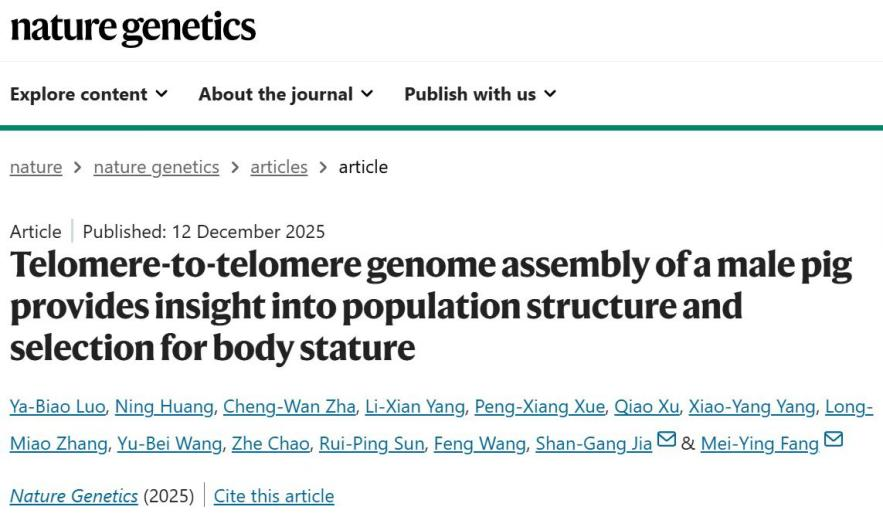Go to nature breadcrumb link

tap(36, 167)
